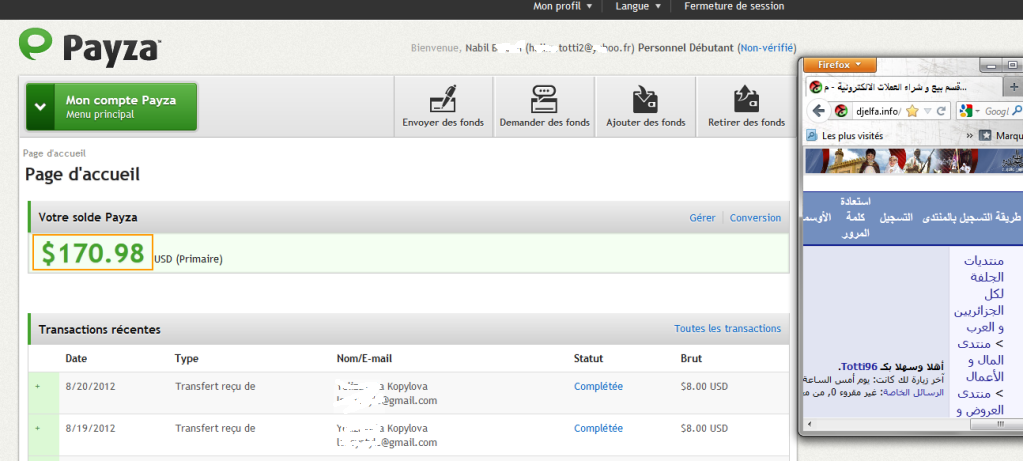Image resolution: width=1023 pixels, height=461 pixels.
Task: Click the Statut column header
Action: [588, 359]
